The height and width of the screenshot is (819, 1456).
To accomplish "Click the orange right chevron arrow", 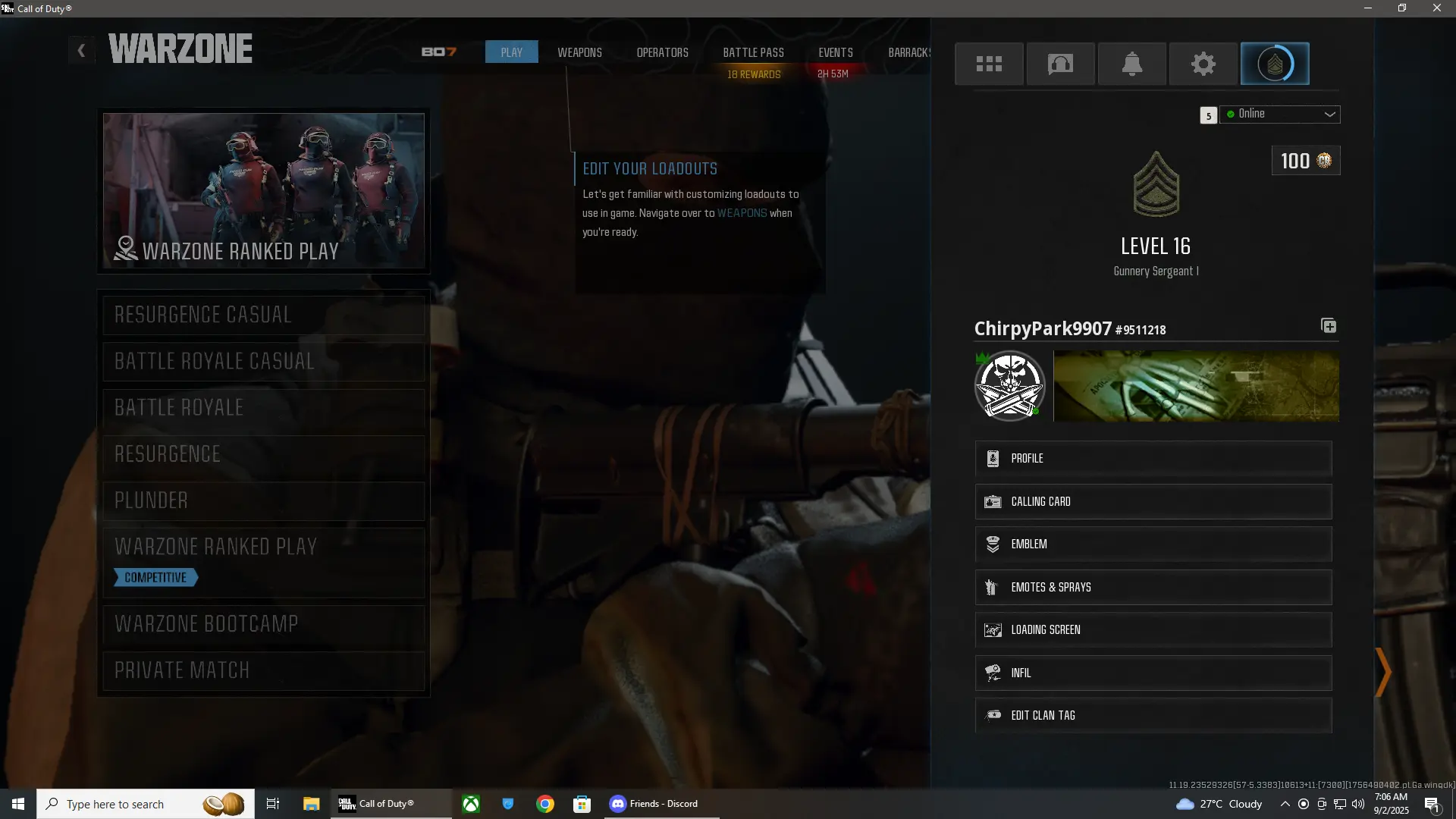I will (x=1384, y=672).
